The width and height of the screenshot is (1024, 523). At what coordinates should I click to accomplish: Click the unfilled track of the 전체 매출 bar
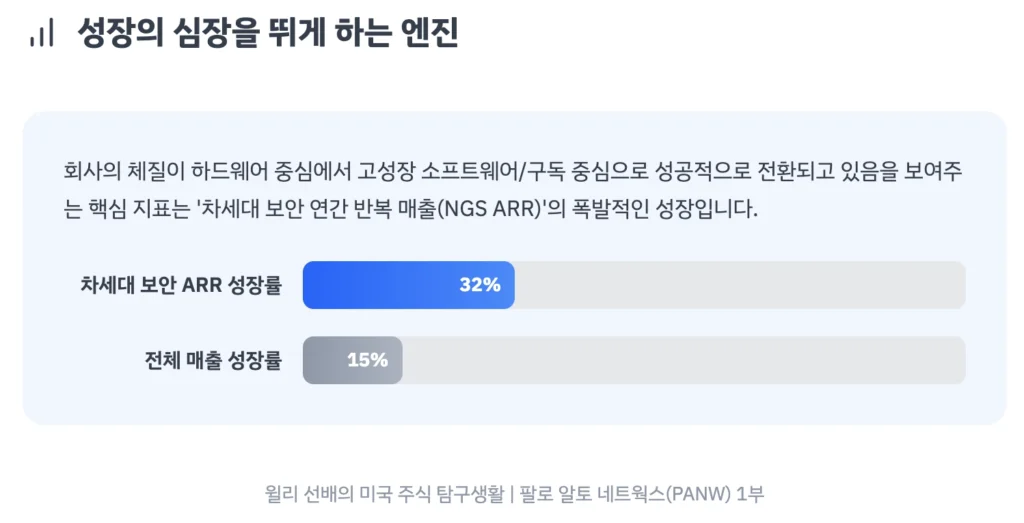(x=684, y=360)
